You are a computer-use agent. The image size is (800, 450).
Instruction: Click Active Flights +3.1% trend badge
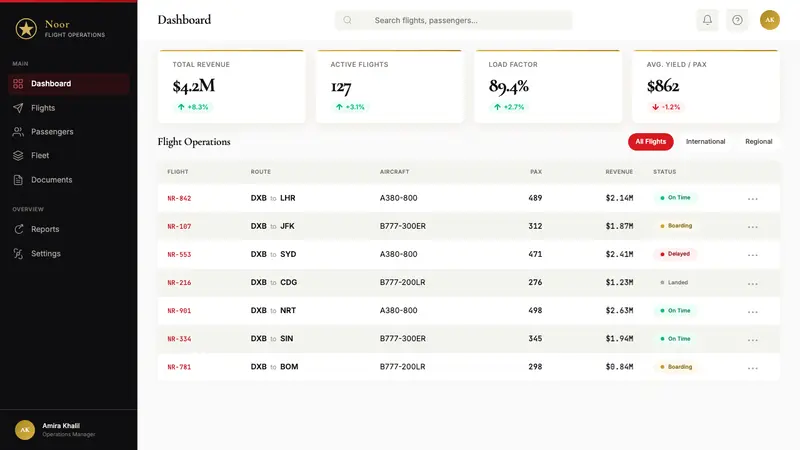[350, 107]
